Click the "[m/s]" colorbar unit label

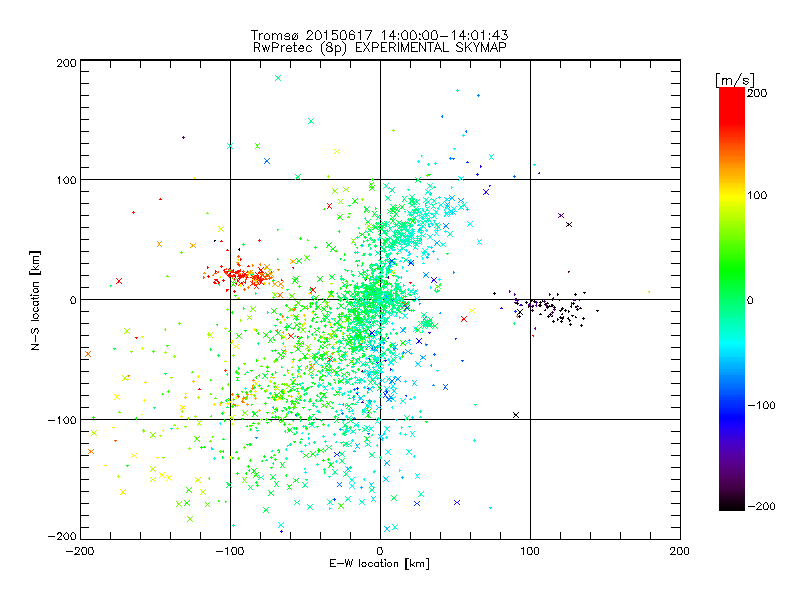(x=735, y=81)
